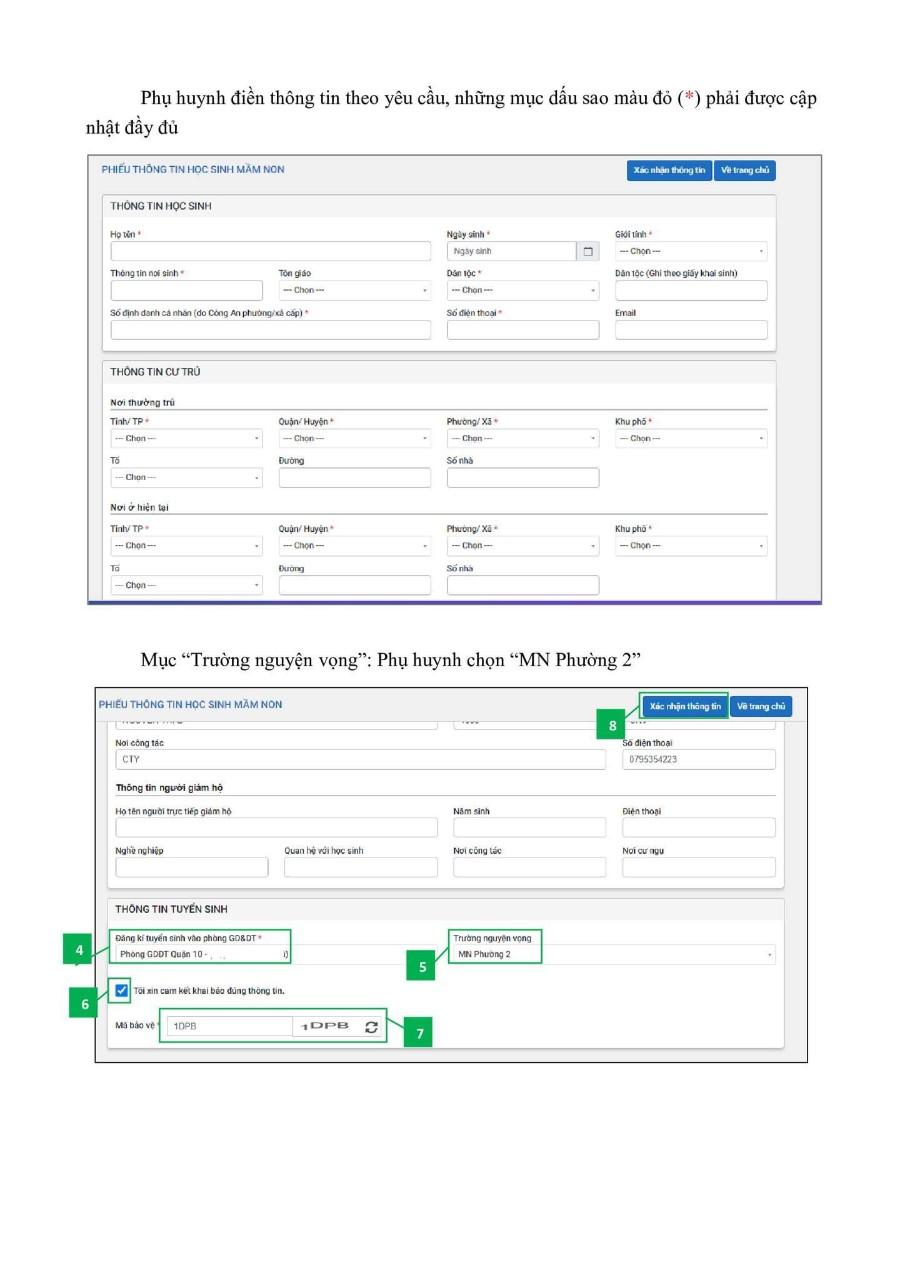Click the Số nhà field under Nơi ở hiện tại

pyautogui.click(x=523, y=585)
